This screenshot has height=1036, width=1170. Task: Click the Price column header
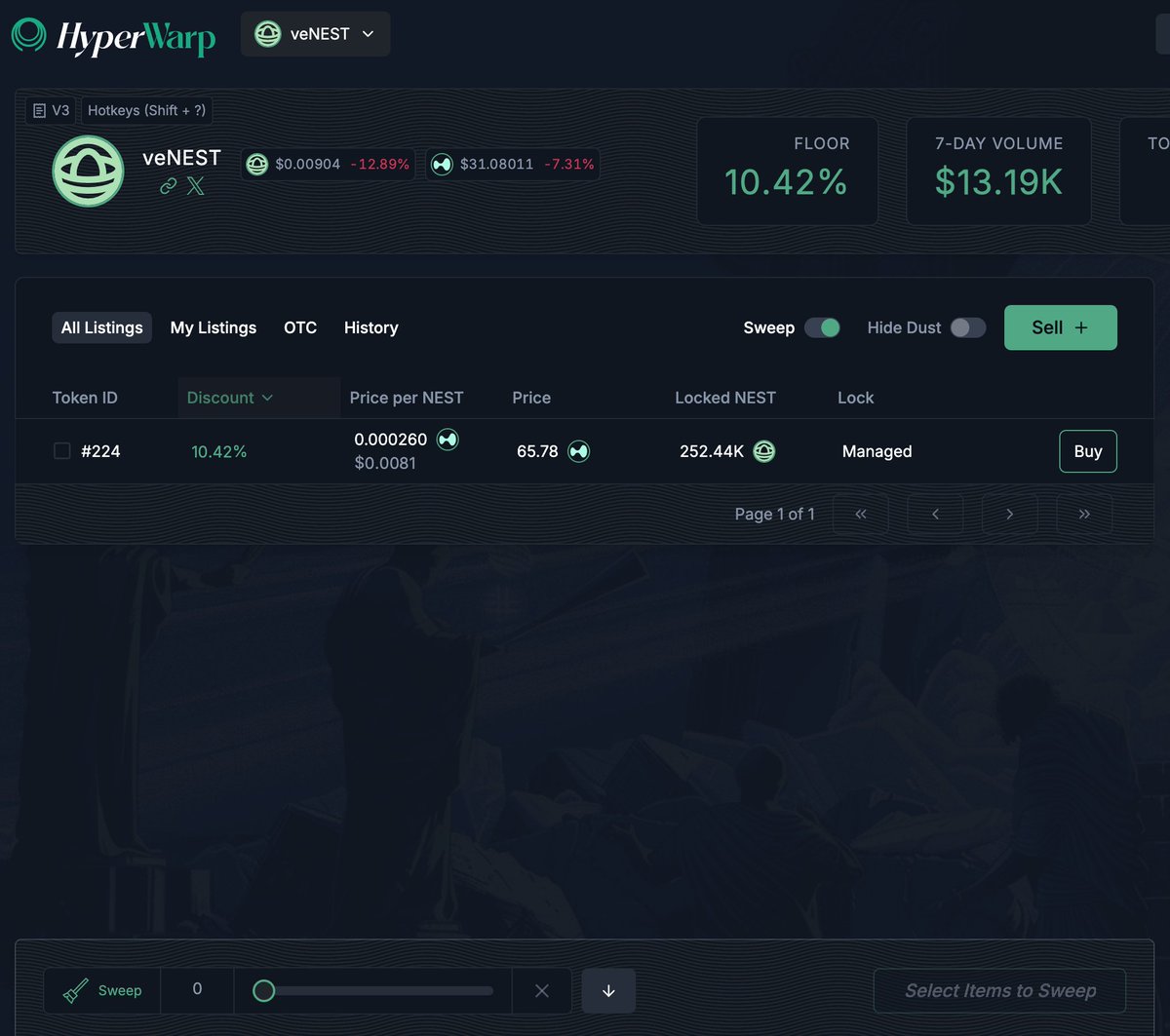click(531, 398)
